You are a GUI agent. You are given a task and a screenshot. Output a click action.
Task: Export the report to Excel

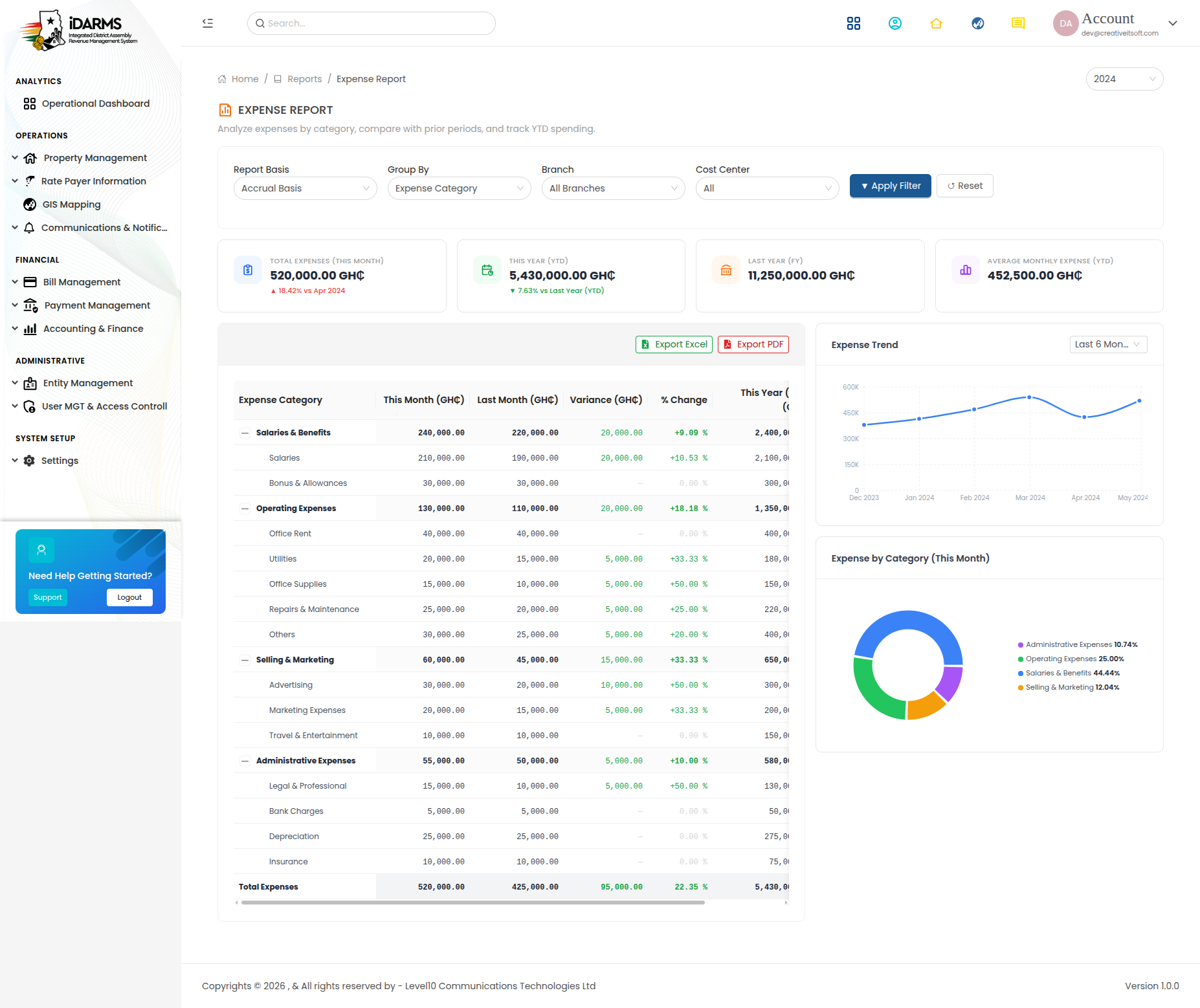point(674,344)
